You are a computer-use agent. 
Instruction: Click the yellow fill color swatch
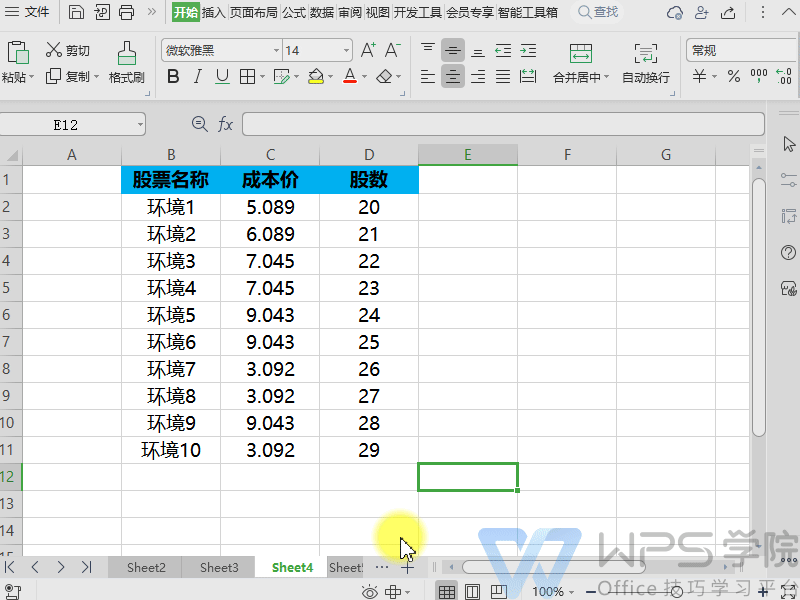pos(315,76)
